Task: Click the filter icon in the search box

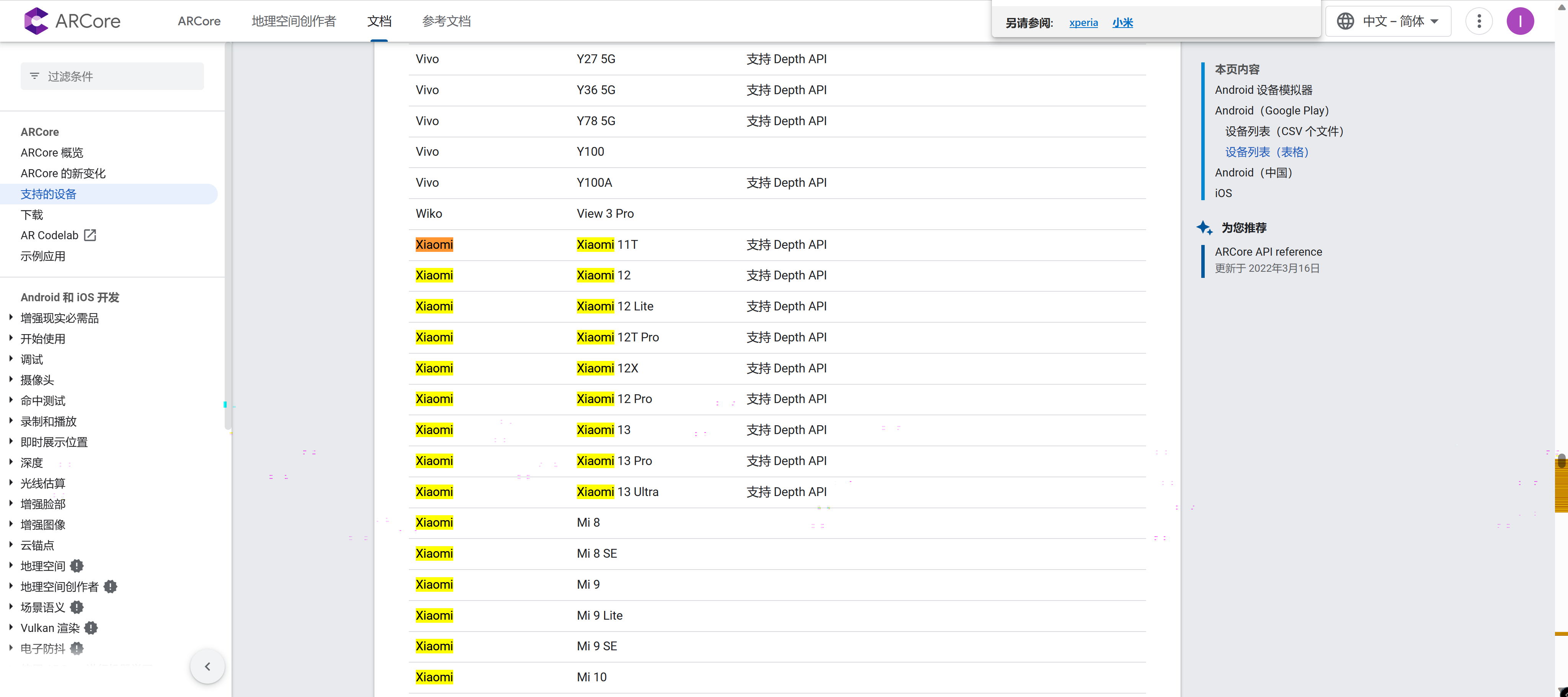Action: [35, 76]
